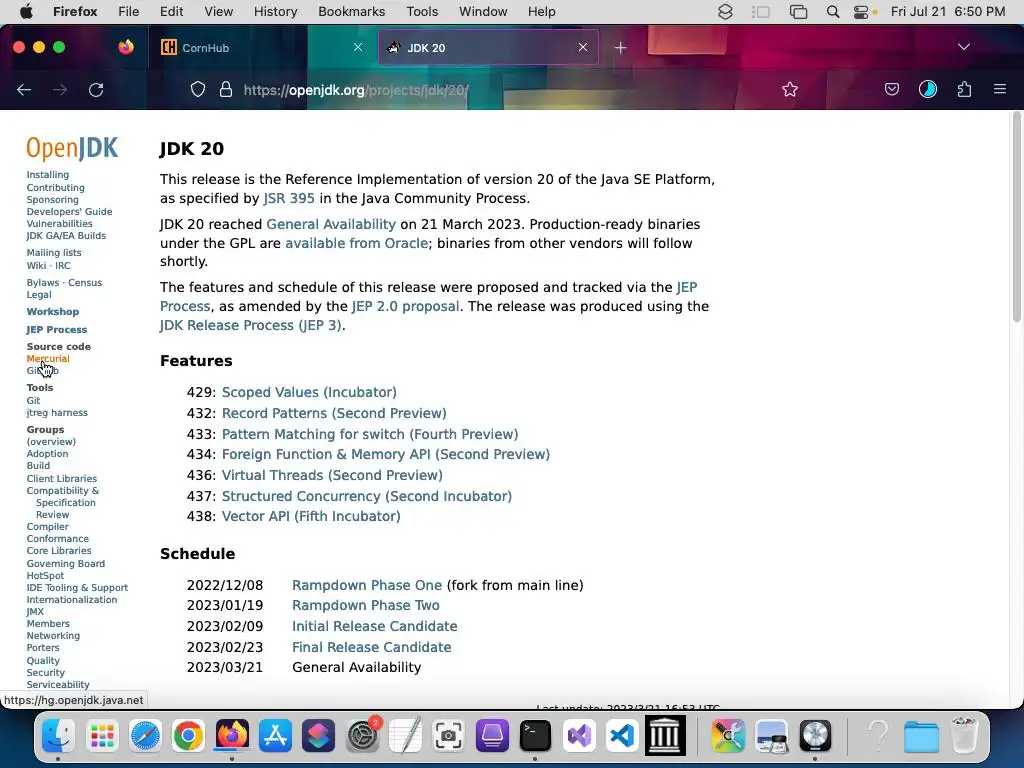Open Terminal from the Dock
Image resolution: width=1024 pixels, height=768 pixels.
pyautogui.click(x=535, y=736)
